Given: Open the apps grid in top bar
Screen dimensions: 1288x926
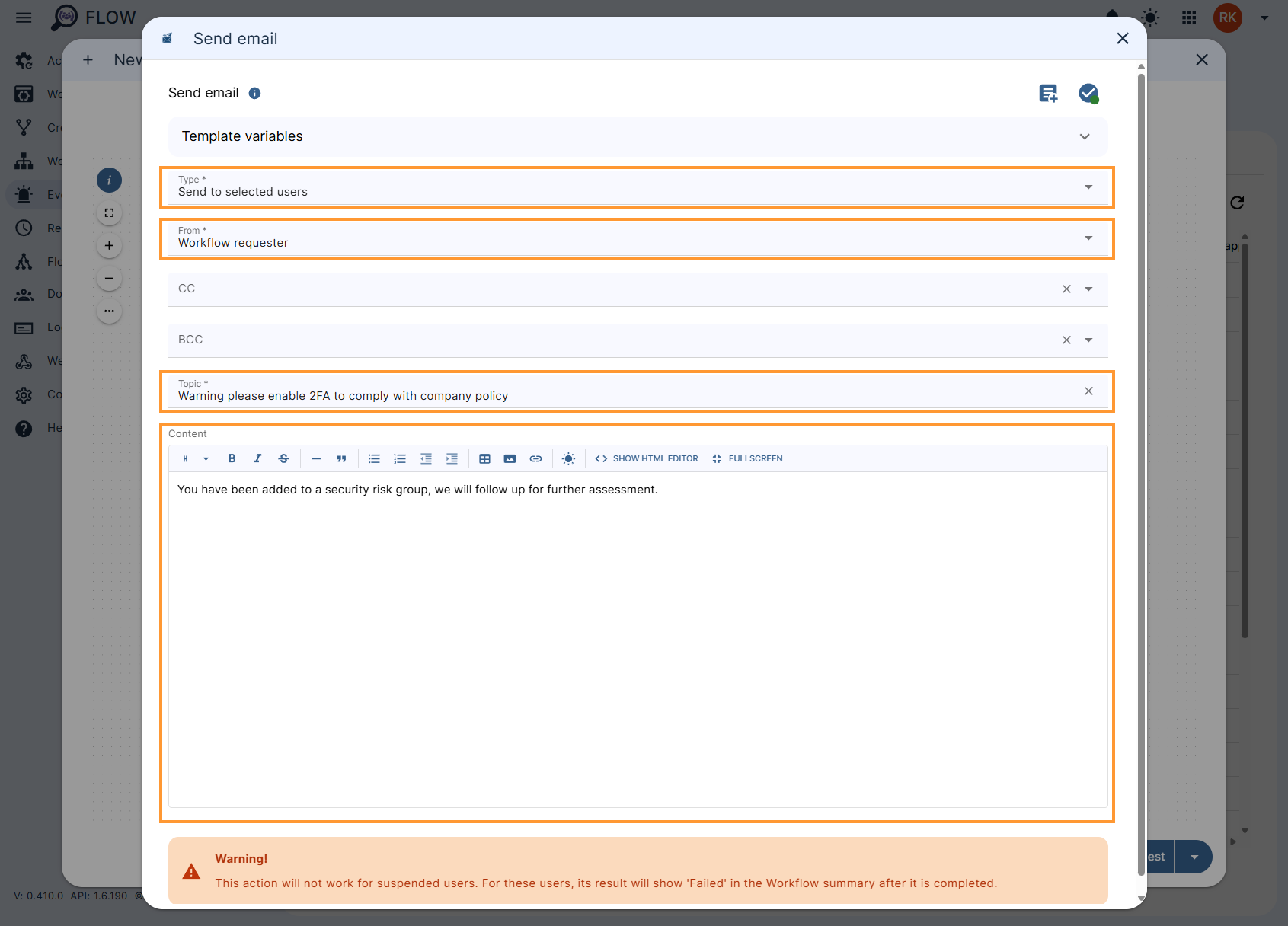Looking at the screenshot, I should click(1188, 18).
